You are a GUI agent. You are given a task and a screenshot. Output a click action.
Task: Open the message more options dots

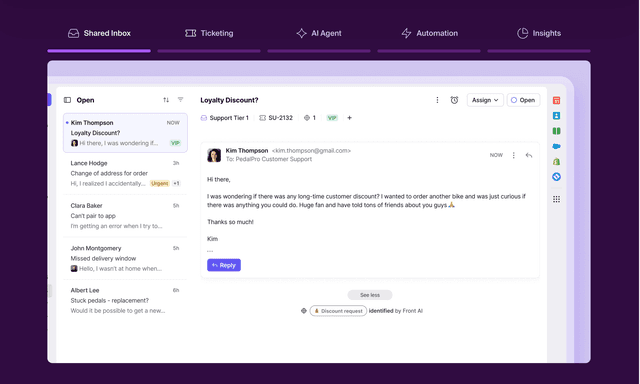[x=513, y=155]
